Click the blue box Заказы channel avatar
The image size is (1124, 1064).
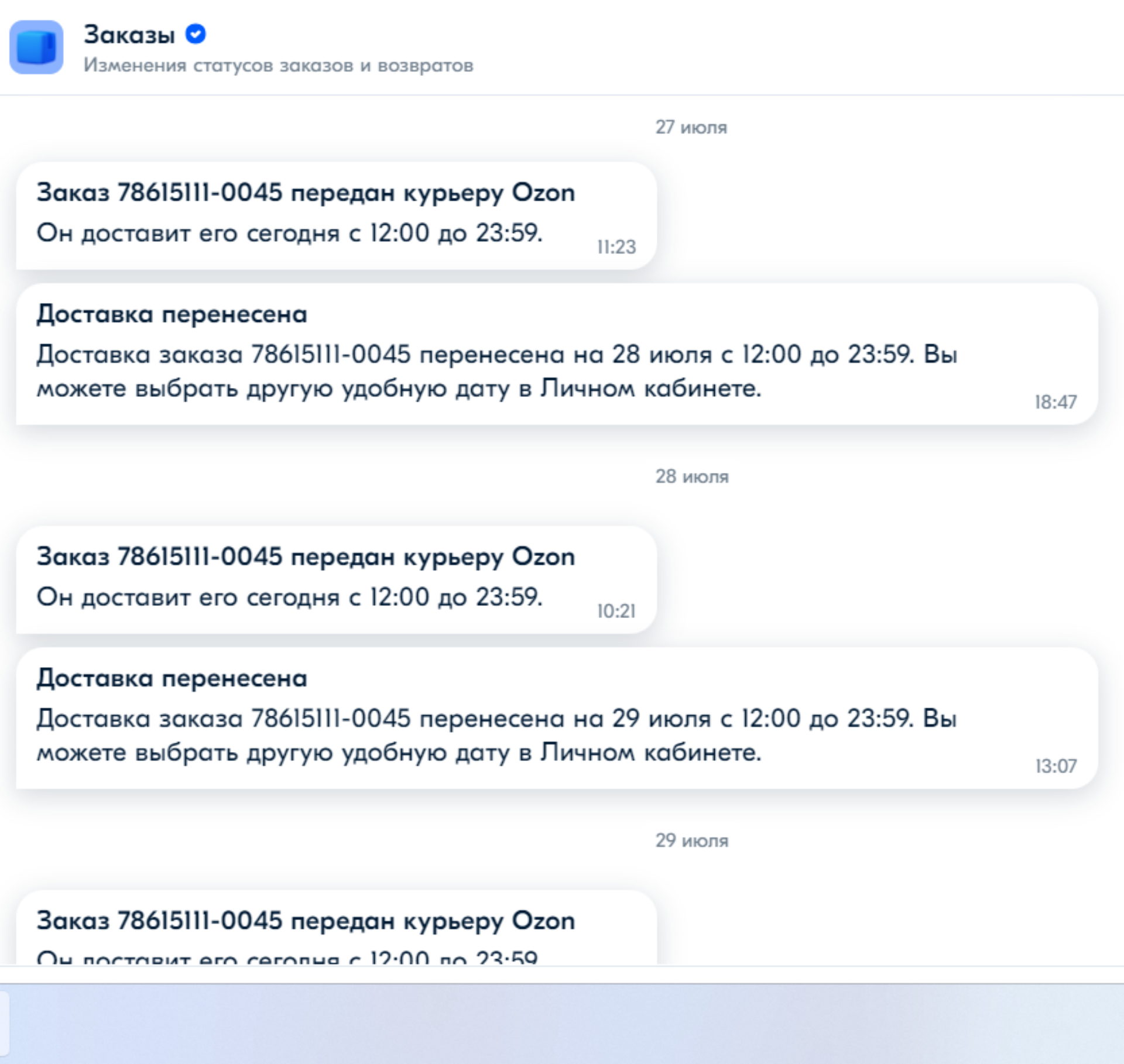click(36, 47)
